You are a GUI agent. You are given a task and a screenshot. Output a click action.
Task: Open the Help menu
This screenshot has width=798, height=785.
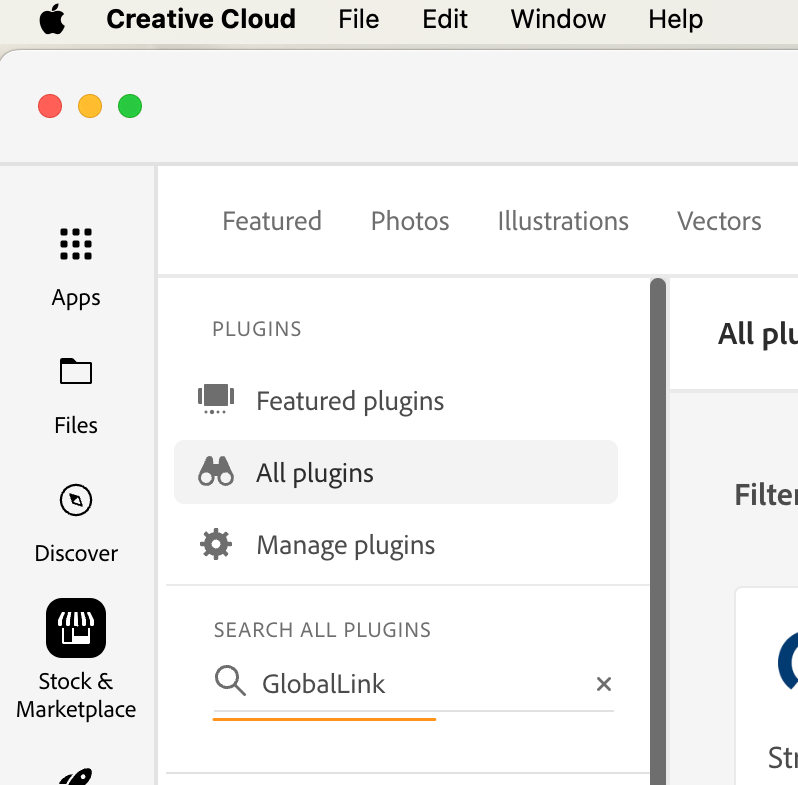click(675, 19)
